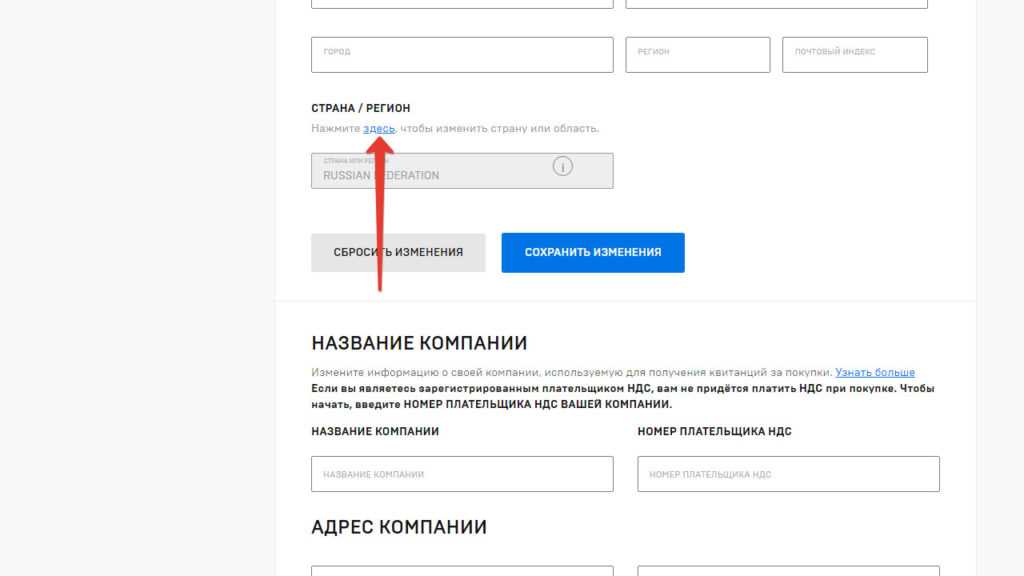Click the "Страна / Регион" section label
Screen dimensions: 1024x576
[x=360, y=108]
